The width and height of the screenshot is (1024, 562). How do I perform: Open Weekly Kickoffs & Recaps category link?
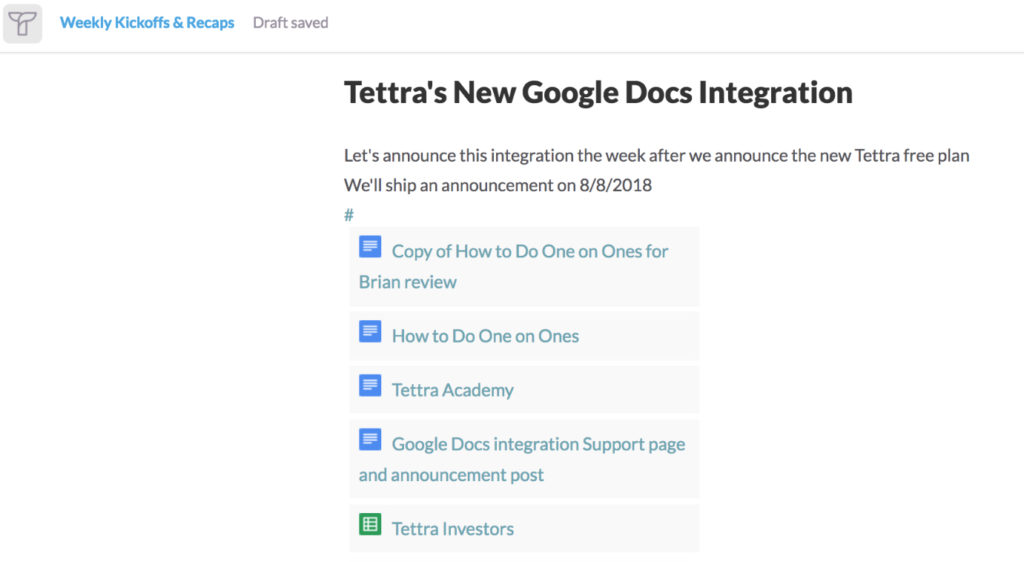click(147, 23)
